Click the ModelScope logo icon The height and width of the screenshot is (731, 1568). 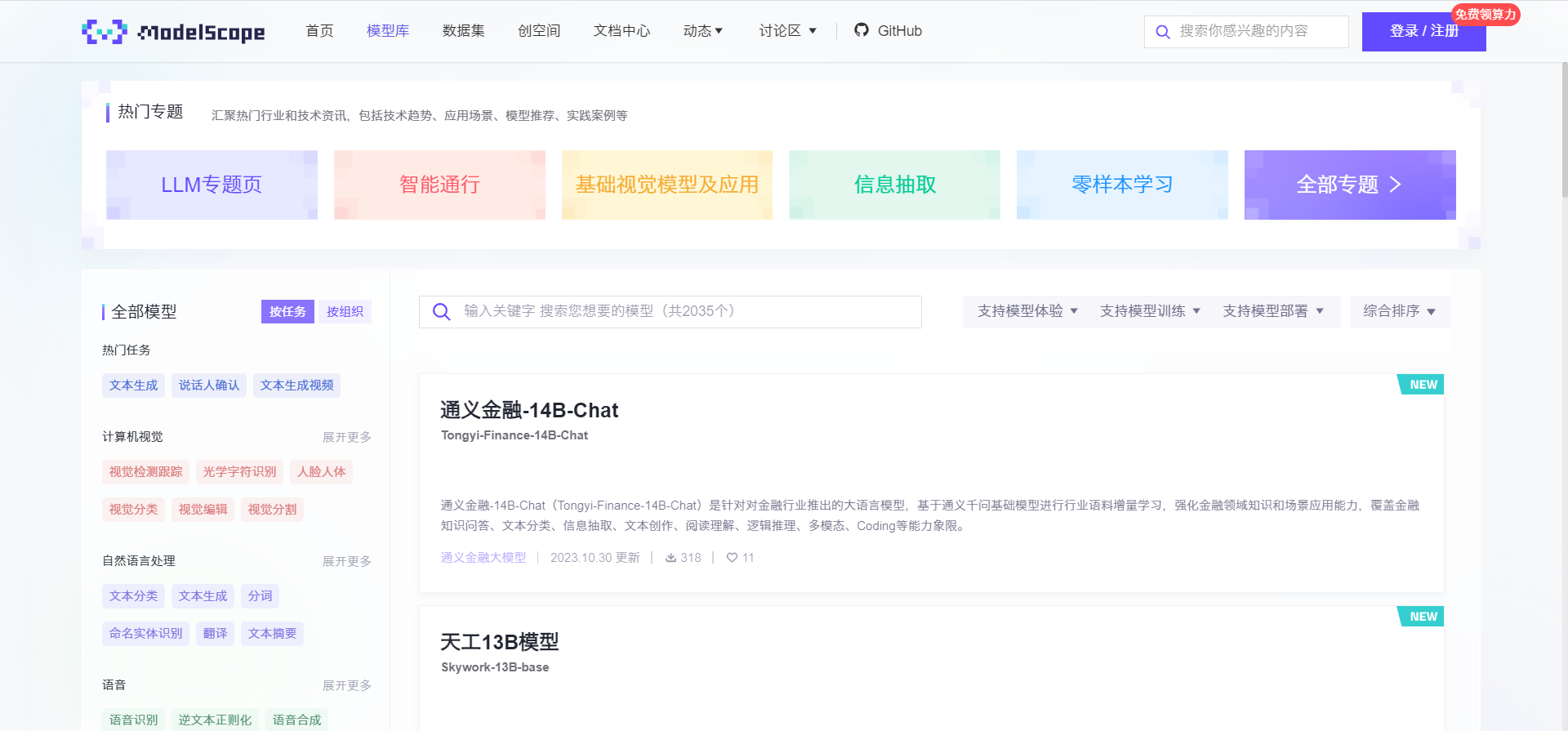click(x=105, y=31)
